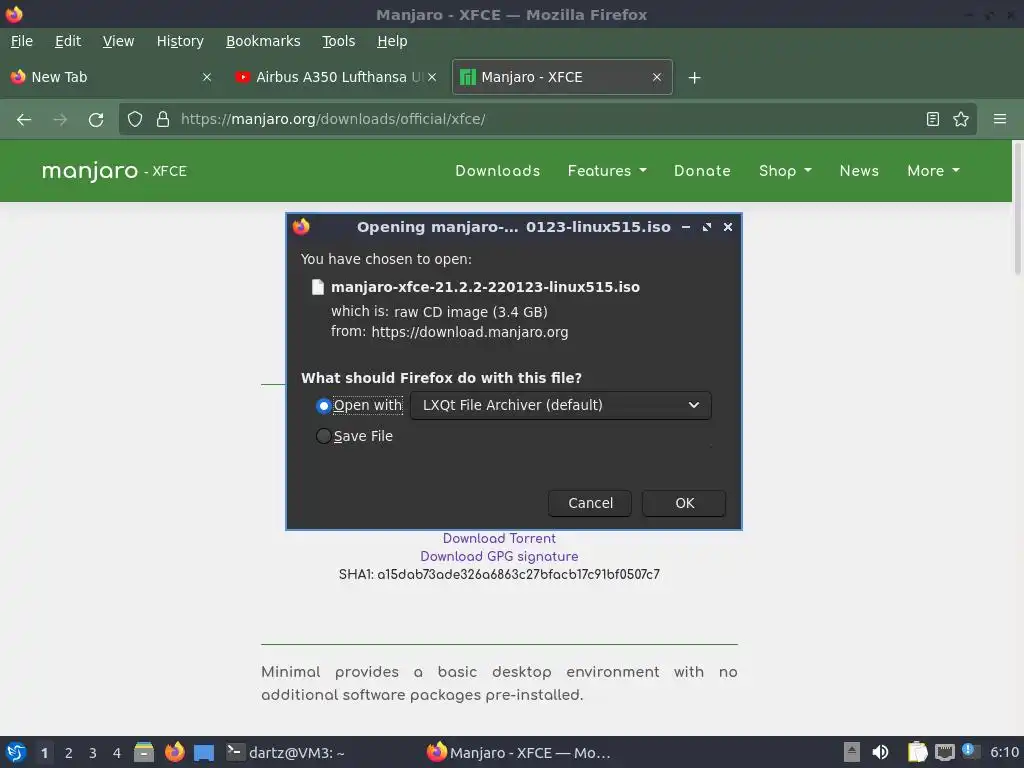Click the page vertical scrollbar
Viewport: 1024px width, 768px height.
point(1017,208)
